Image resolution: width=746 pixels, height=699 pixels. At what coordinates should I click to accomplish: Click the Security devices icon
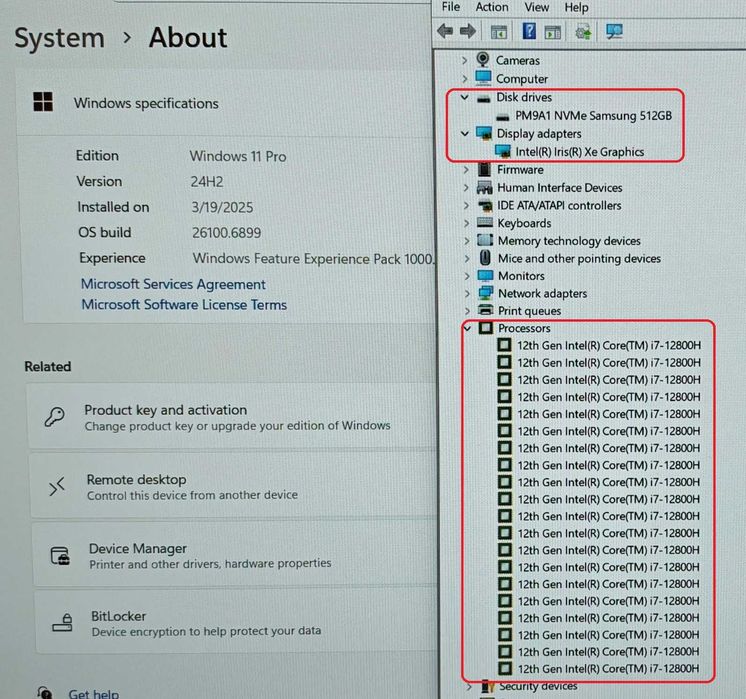(x=488, y=687)
